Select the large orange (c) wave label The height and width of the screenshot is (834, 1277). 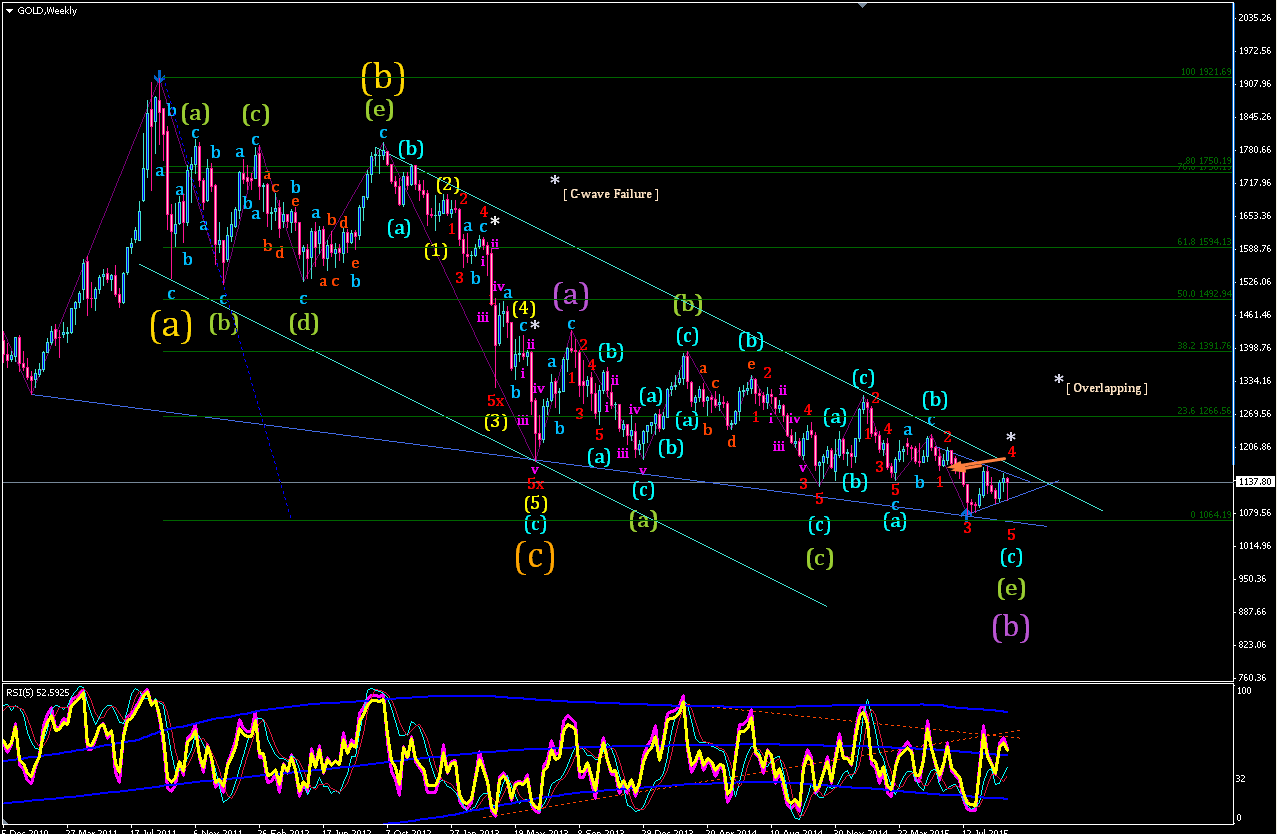pos(534,556)
